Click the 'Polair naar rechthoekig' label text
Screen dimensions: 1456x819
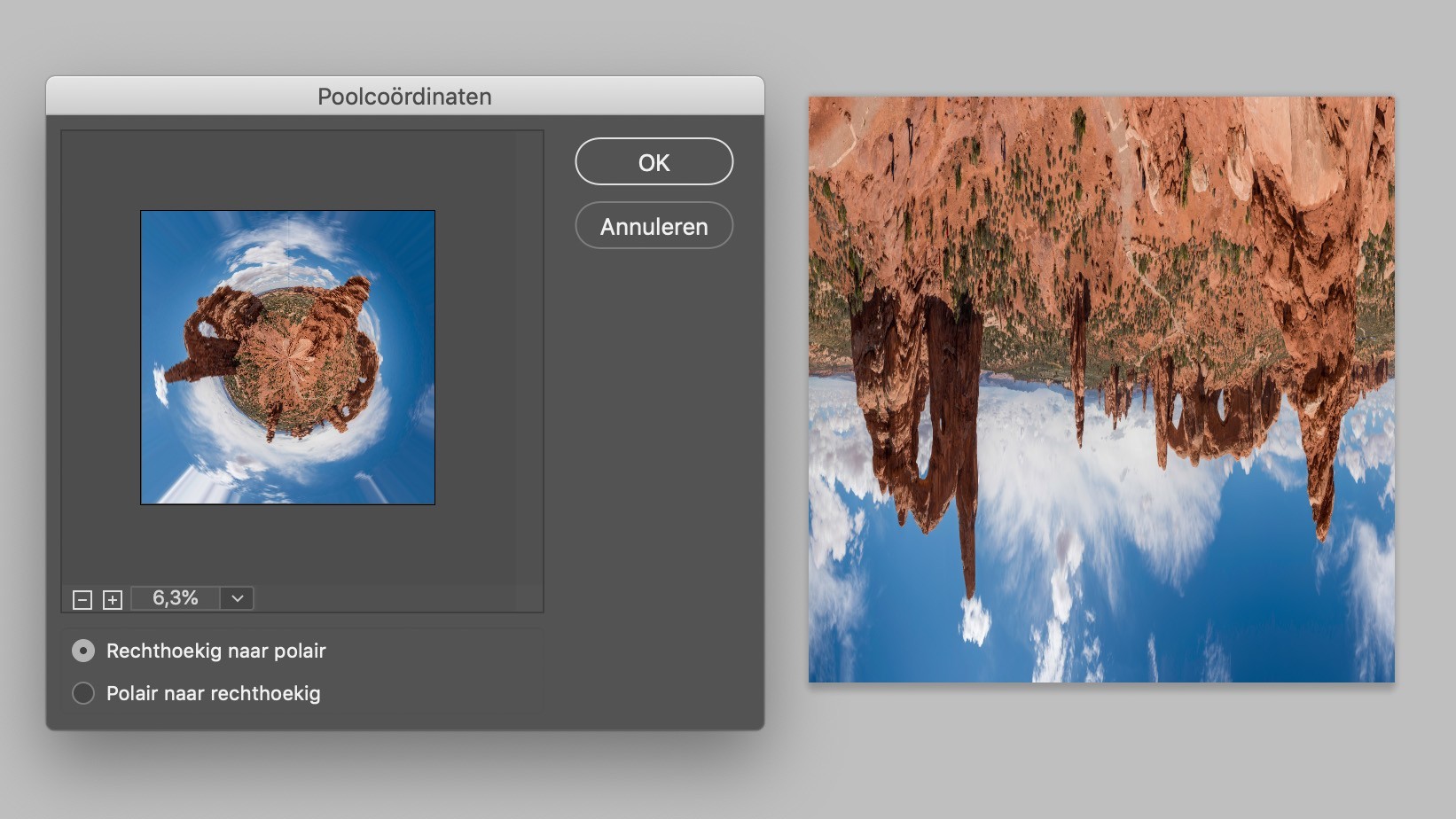point(214,693)
